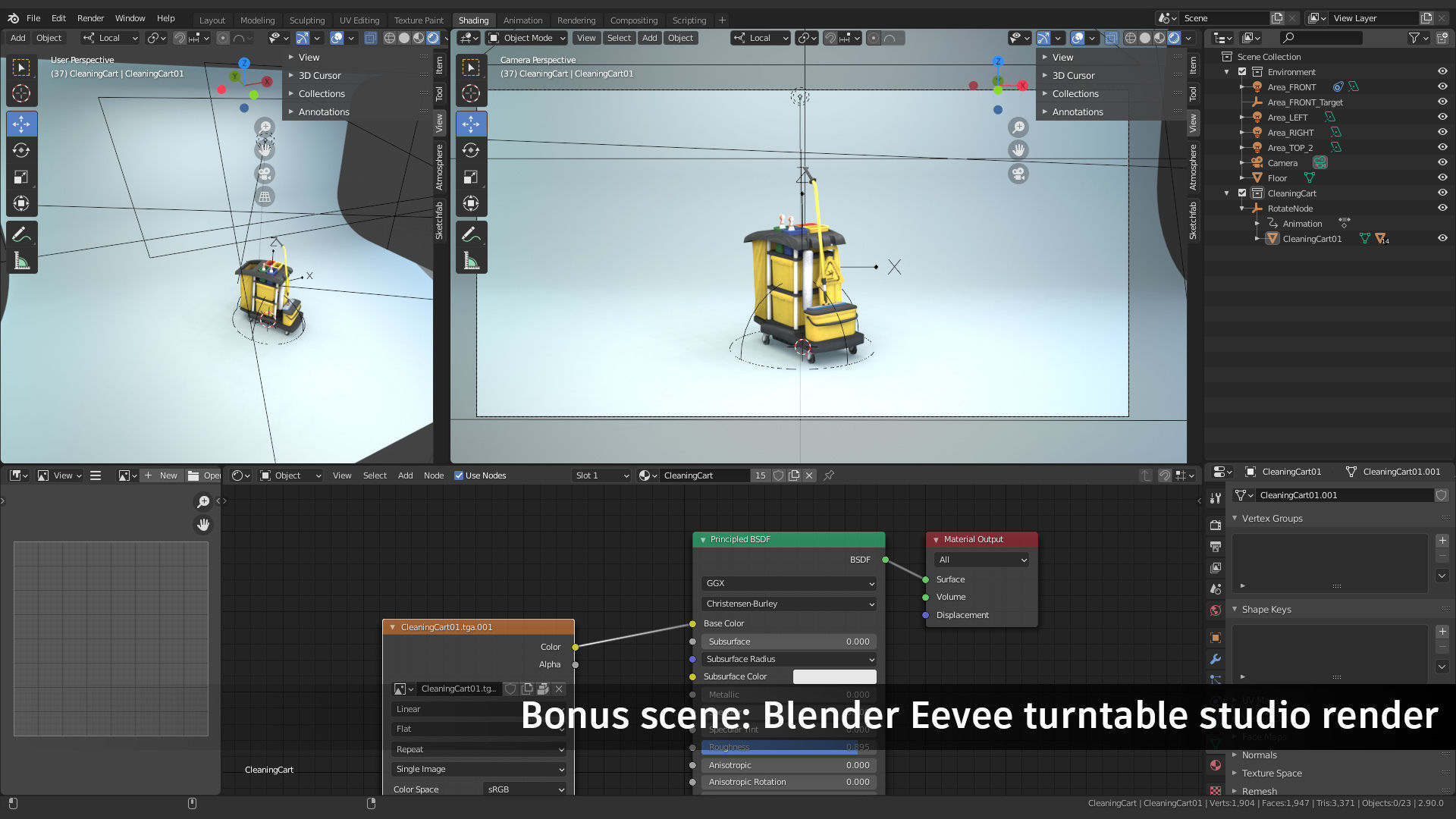Click Subsurface Color swatch
The image size is (1456, 819).
[x=834, y=676]
